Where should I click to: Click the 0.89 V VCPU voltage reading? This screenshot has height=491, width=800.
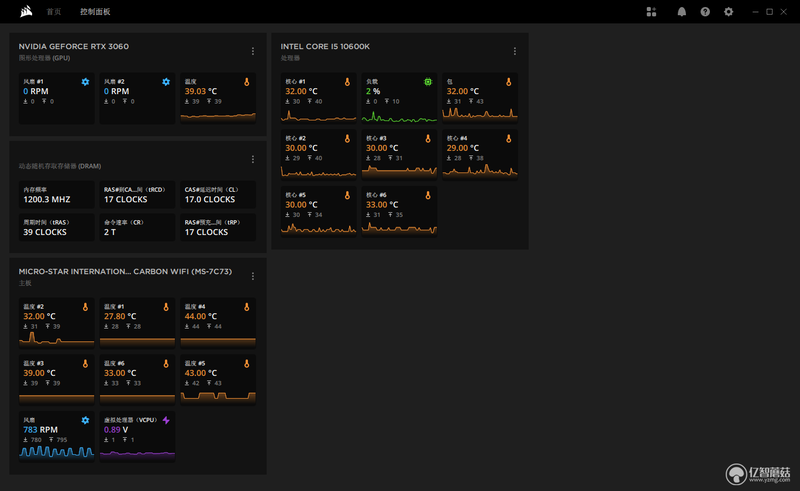pos(116,430)
